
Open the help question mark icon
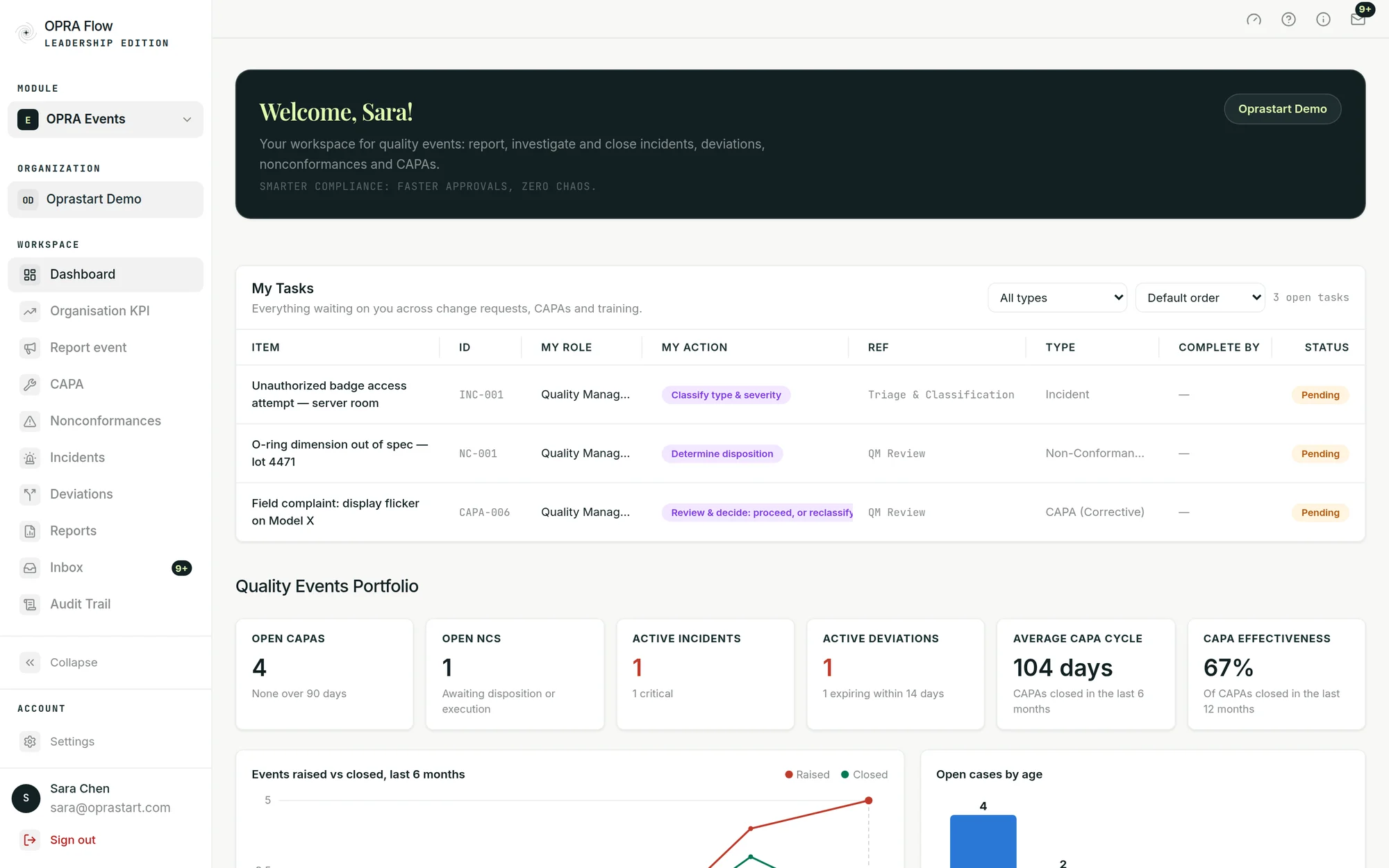(1288, 19)
